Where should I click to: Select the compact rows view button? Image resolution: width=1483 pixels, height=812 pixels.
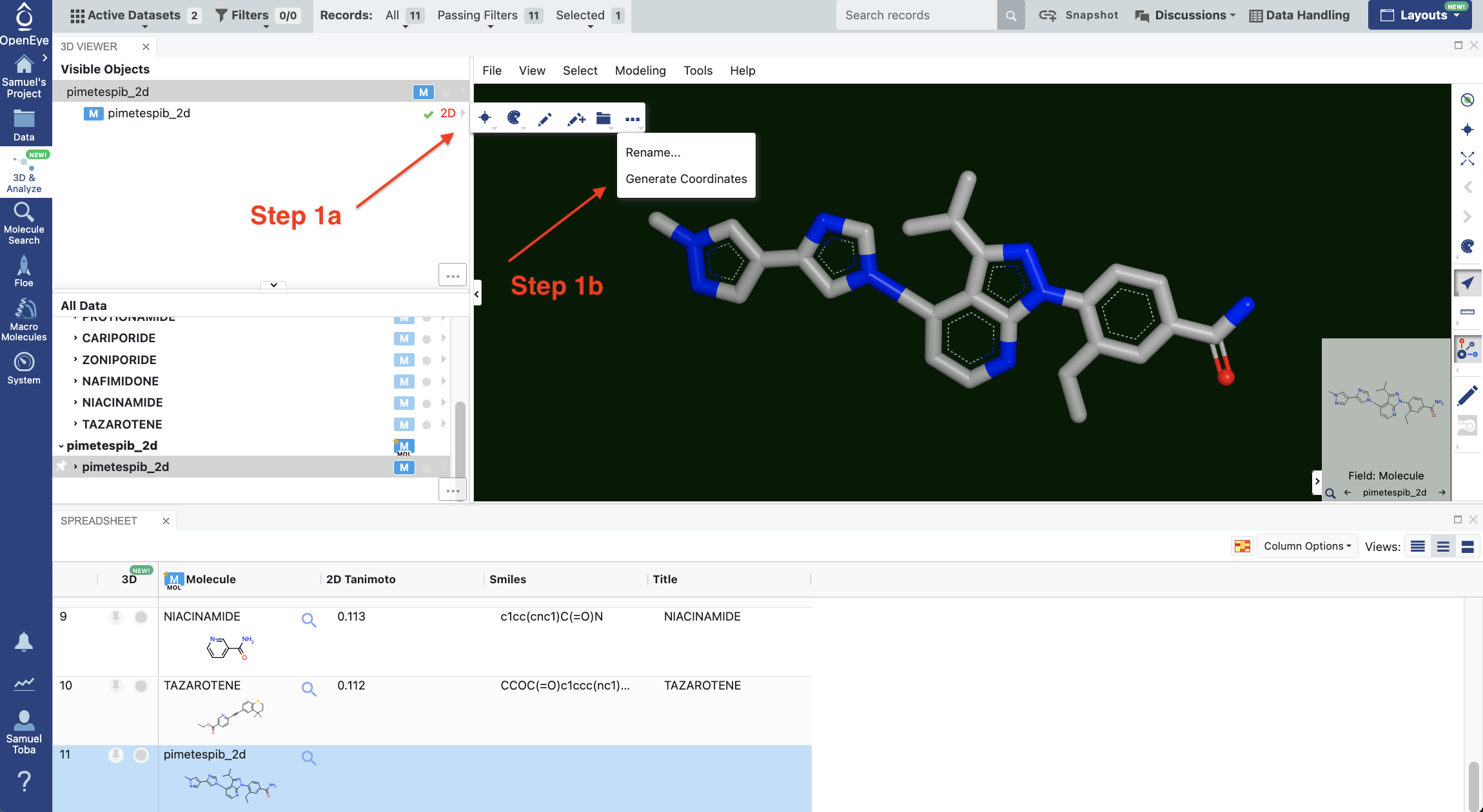[1418, 546]
